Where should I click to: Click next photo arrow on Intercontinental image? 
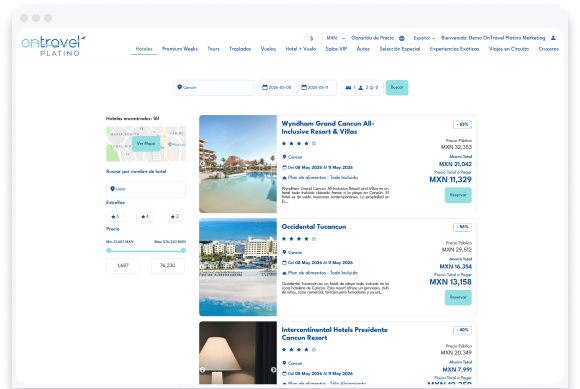(x=273, y=369)
